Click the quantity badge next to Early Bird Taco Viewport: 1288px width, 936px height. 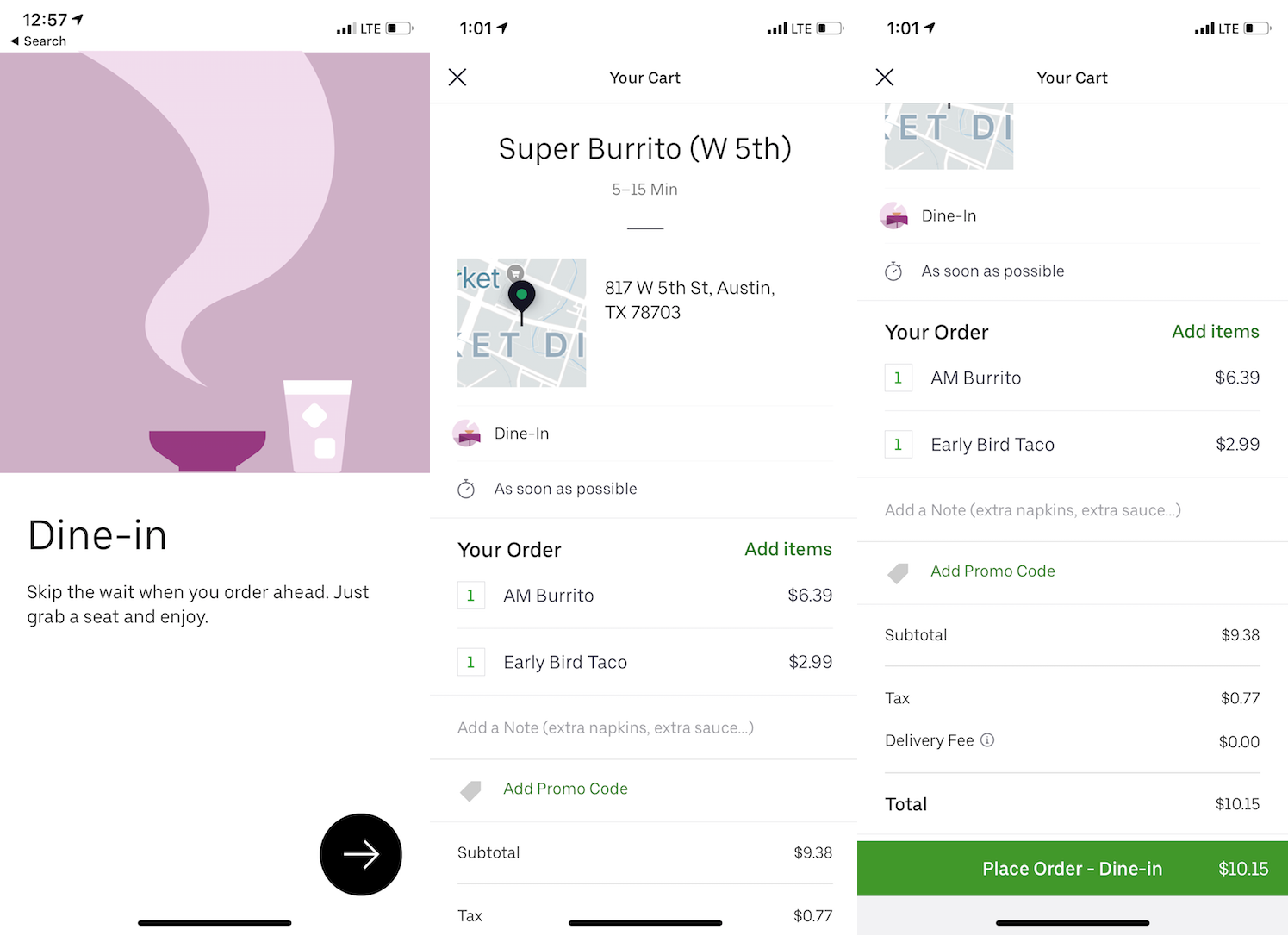click(x=471, y=662)
